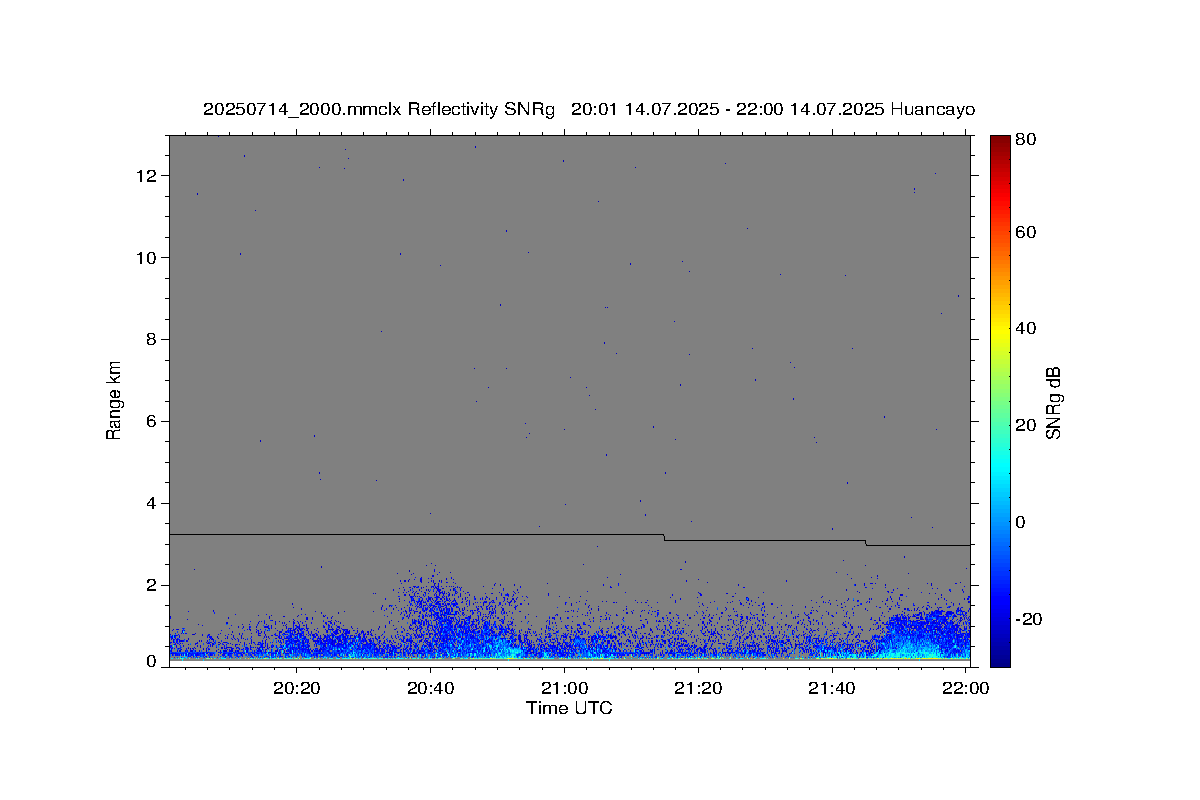1200x800 pixels.
Task: Click the 4 km range tick label
Action: pyautogui.click(x=153, y=504)
